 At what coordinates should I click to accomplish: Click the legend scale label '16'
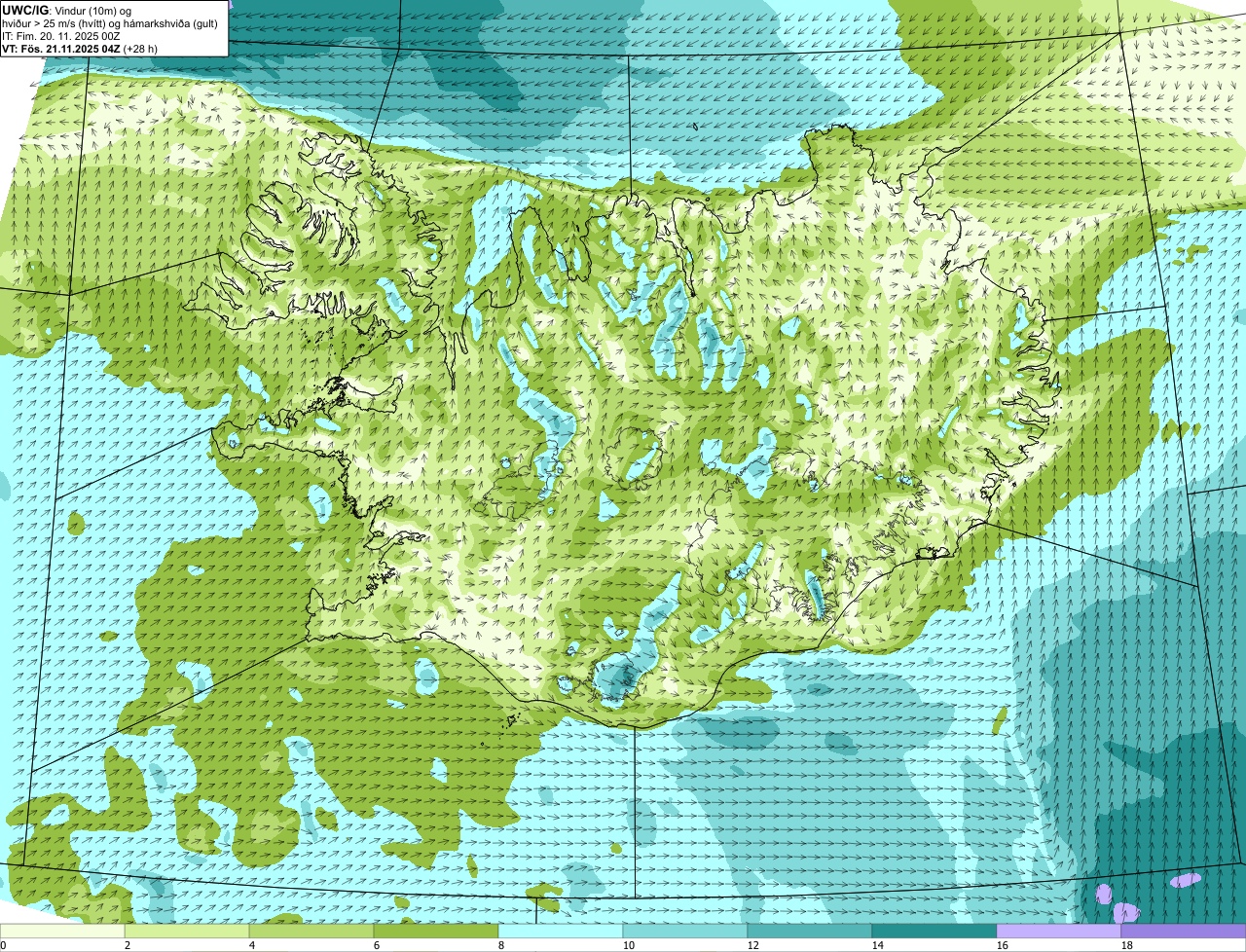(x=1003, y=945)
